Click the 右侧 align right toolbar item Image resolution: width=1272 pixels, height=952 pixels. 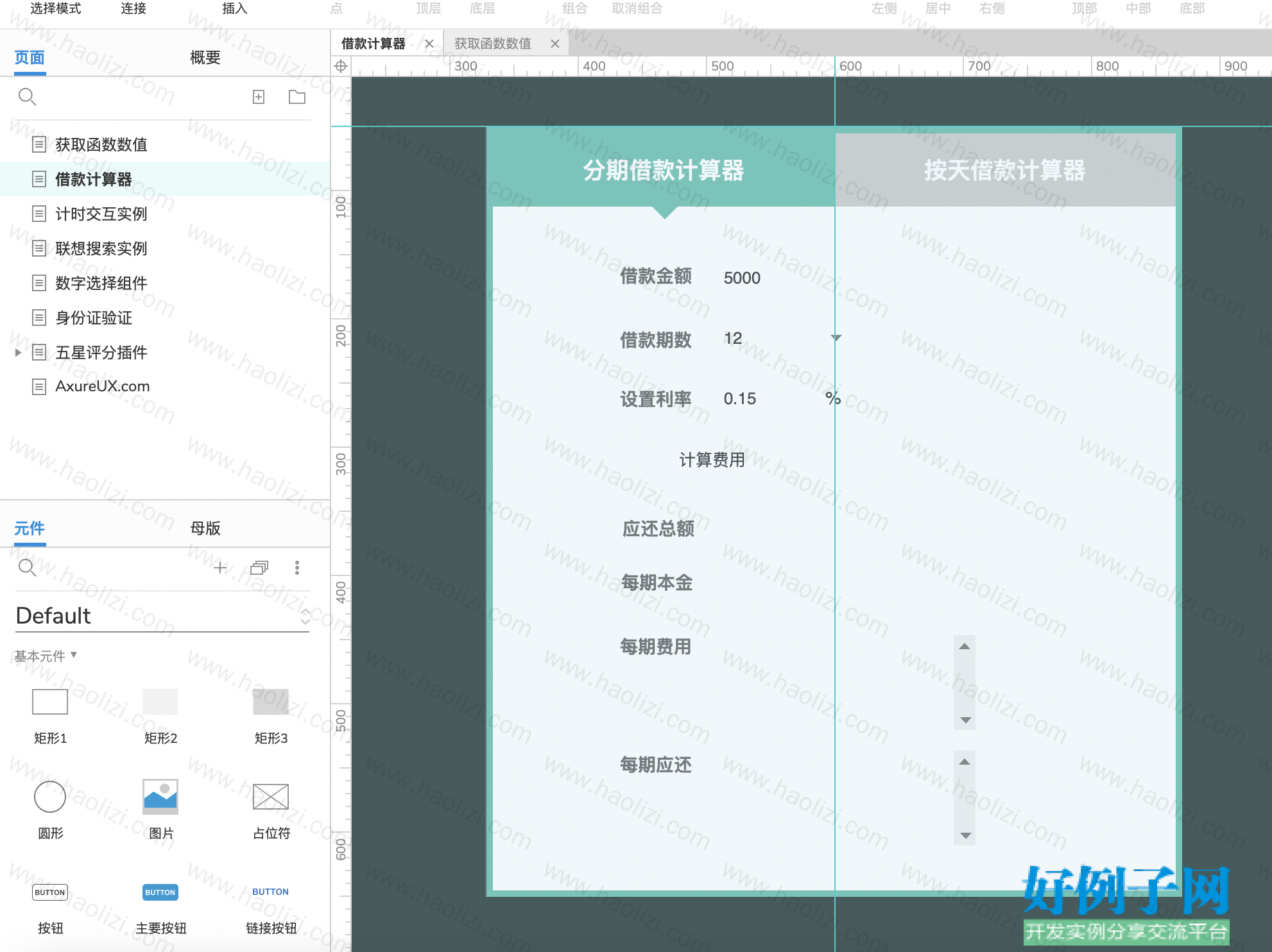(x=992, y=8)
